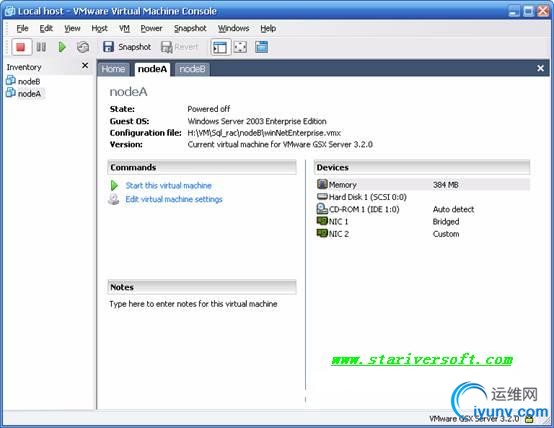The height and width of the screenshot is (428, 554).
Task: Click Edit virtual machine settings link
Action: [174, 199]
